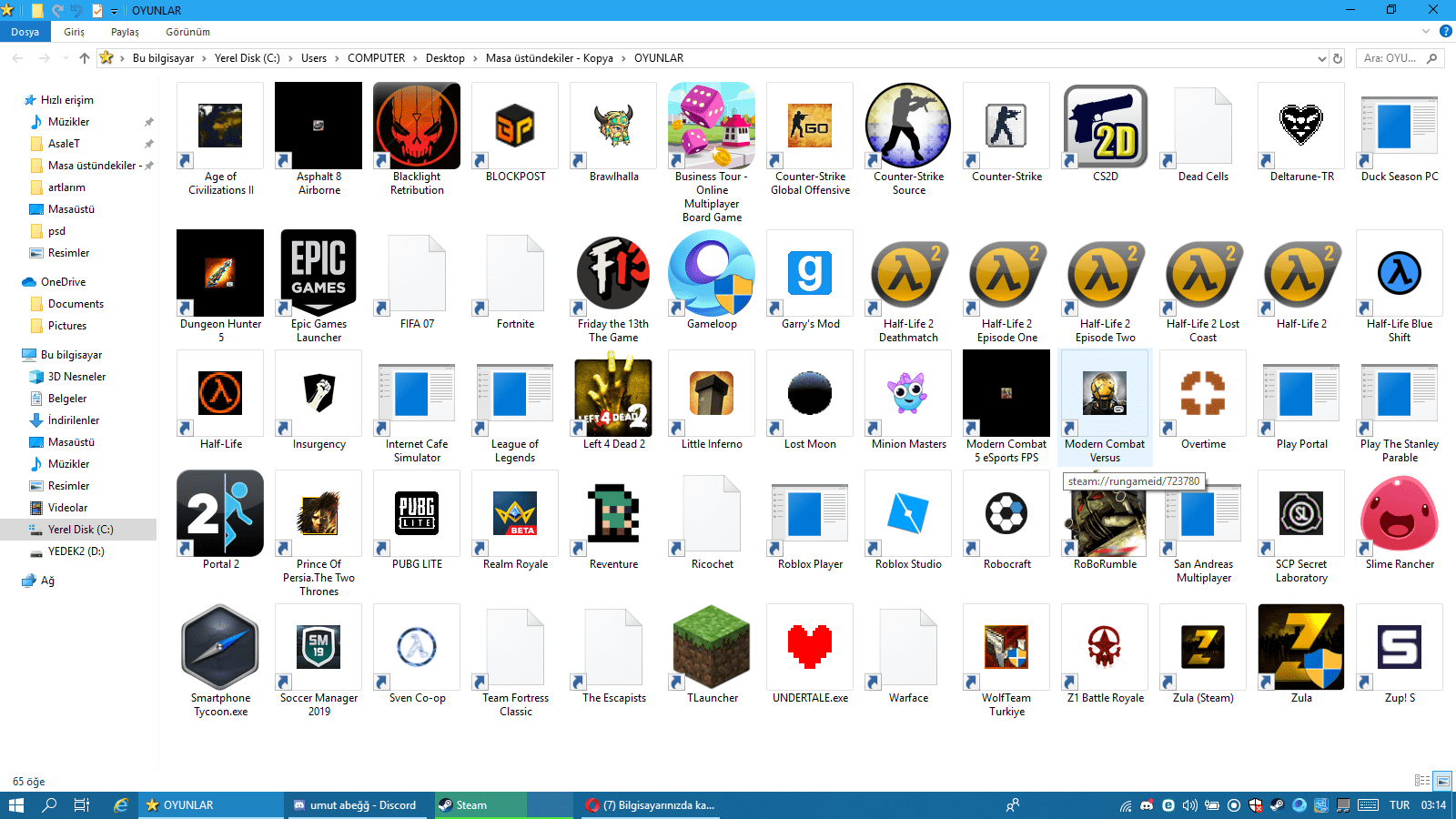This screenshot has width=1456, height=819.
Task: Click the Deltarune-TR heart icon
Action: click(1301, 126)
